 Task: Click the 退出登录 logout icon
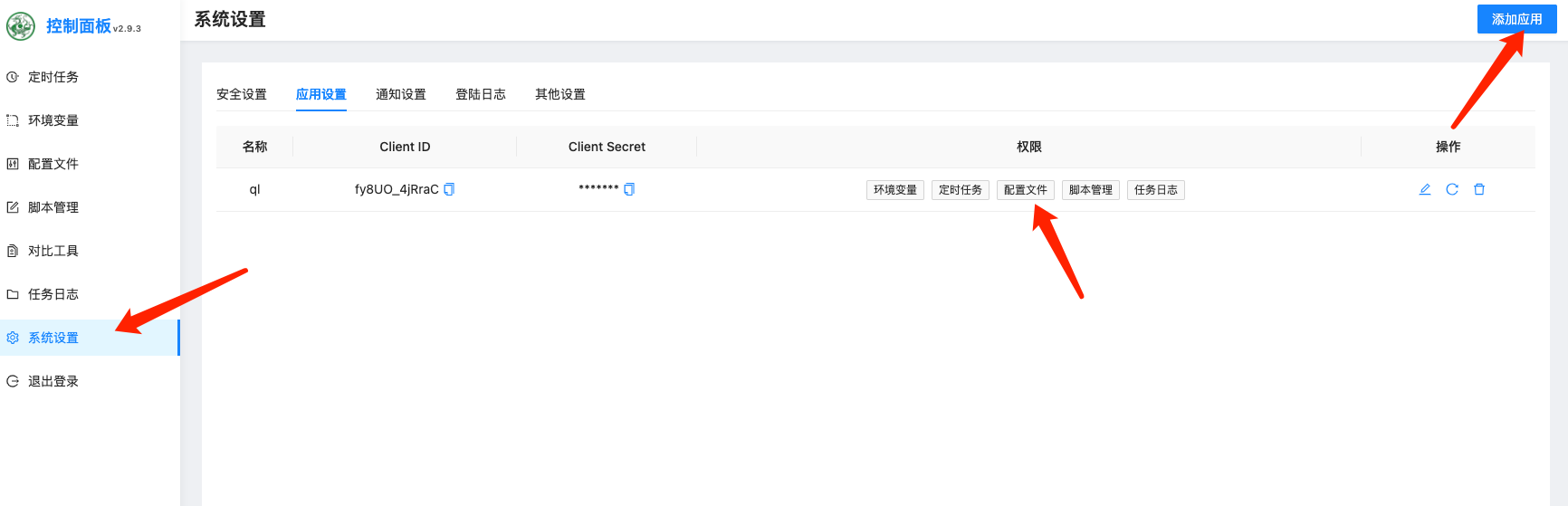[x=13, y=381]
